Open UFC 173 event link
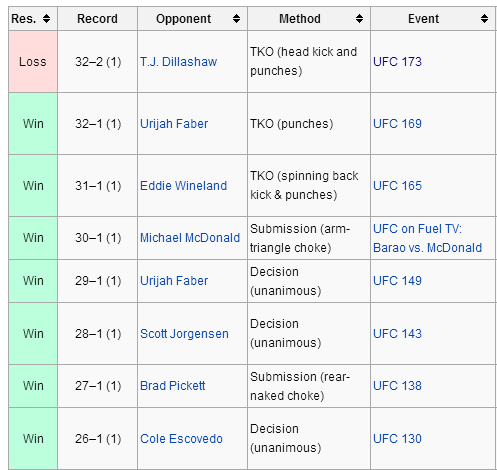 (397, 62)
